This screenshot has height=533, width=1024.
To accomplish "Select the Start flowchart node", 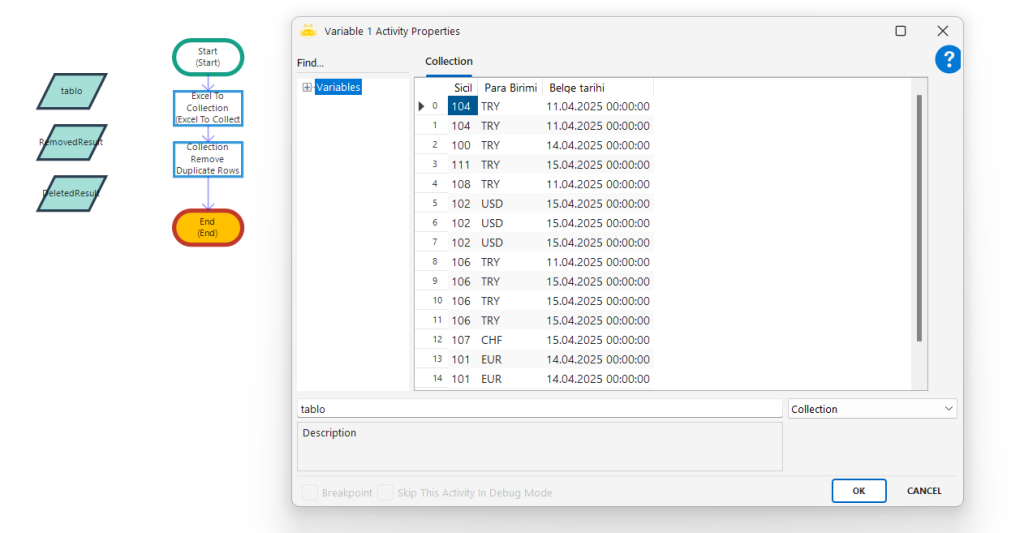I will (207, 57).
